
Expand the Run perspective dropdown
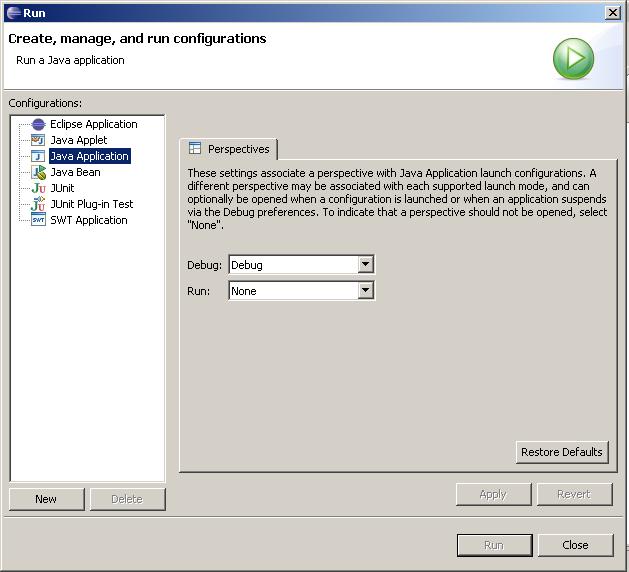tap(365, 291)
